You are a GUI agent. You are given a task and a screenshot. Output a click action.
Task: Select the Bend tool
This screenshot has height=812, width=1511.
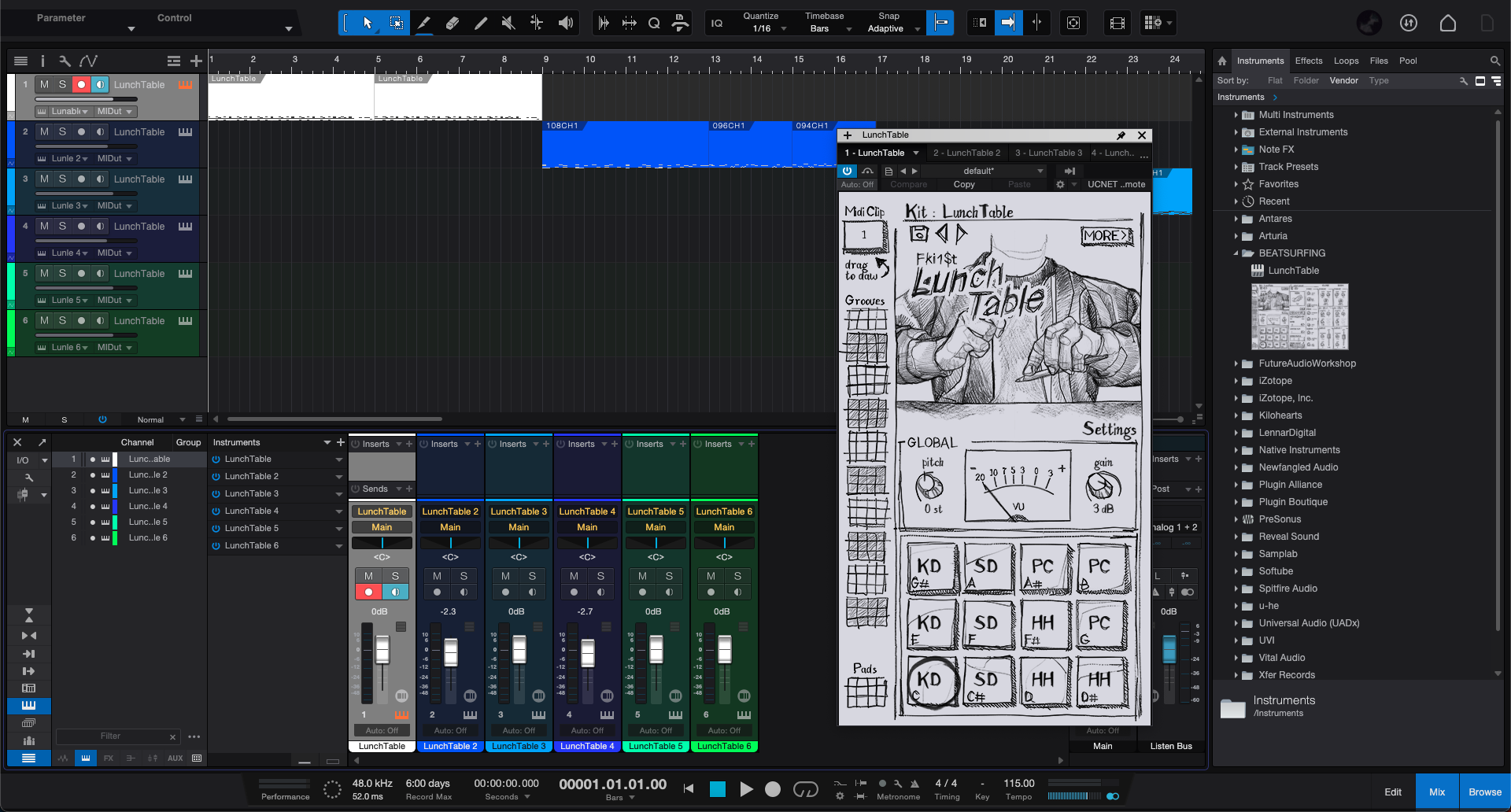[537, 23]
